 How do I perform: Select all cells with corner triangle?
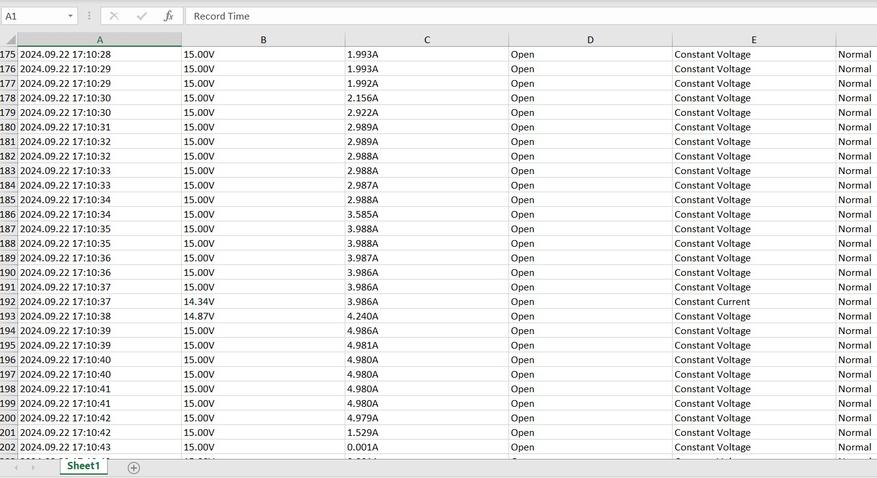(10, 40)
